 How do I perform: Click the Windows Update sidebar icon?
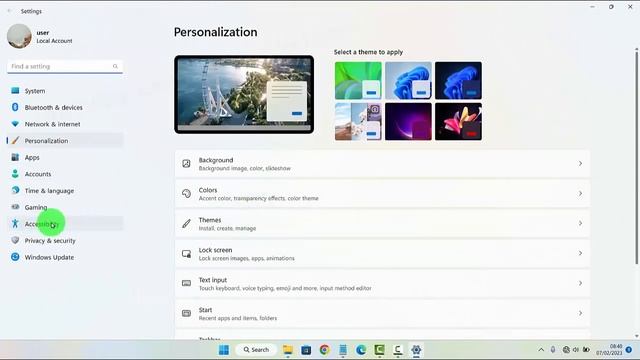[15, 257]
